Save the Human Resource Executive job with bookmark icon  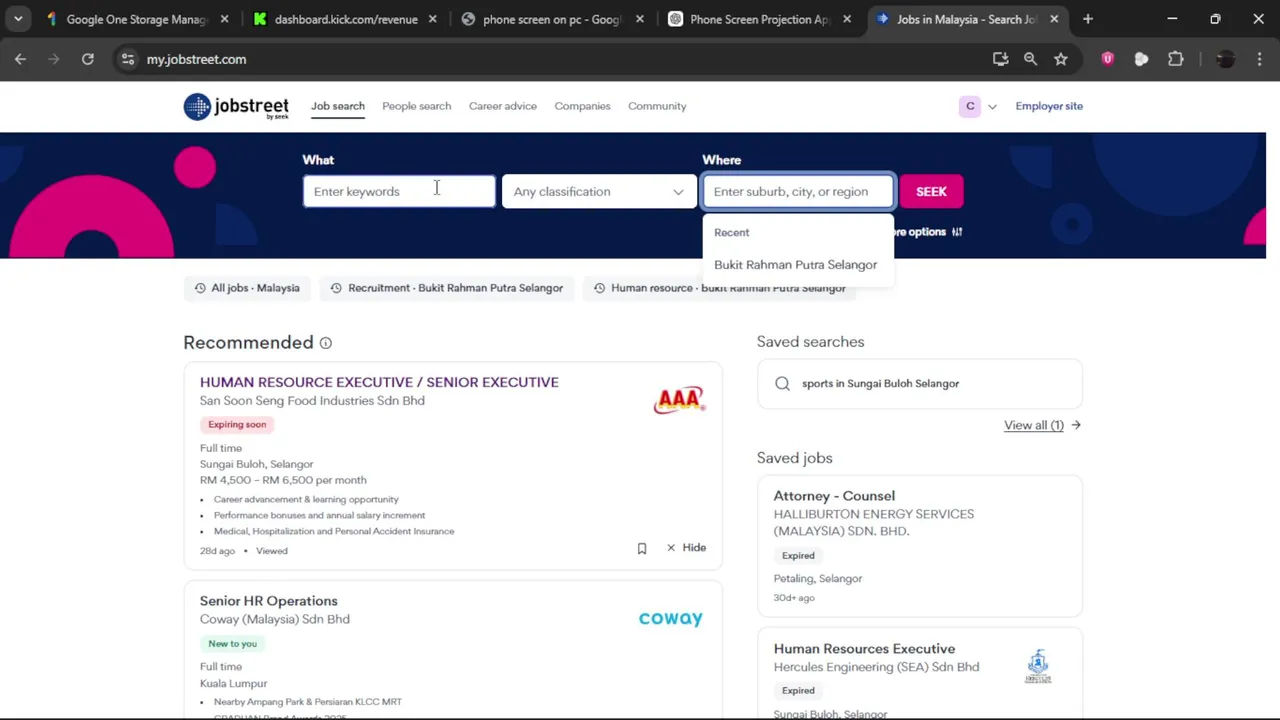click(x=642, y=548)
